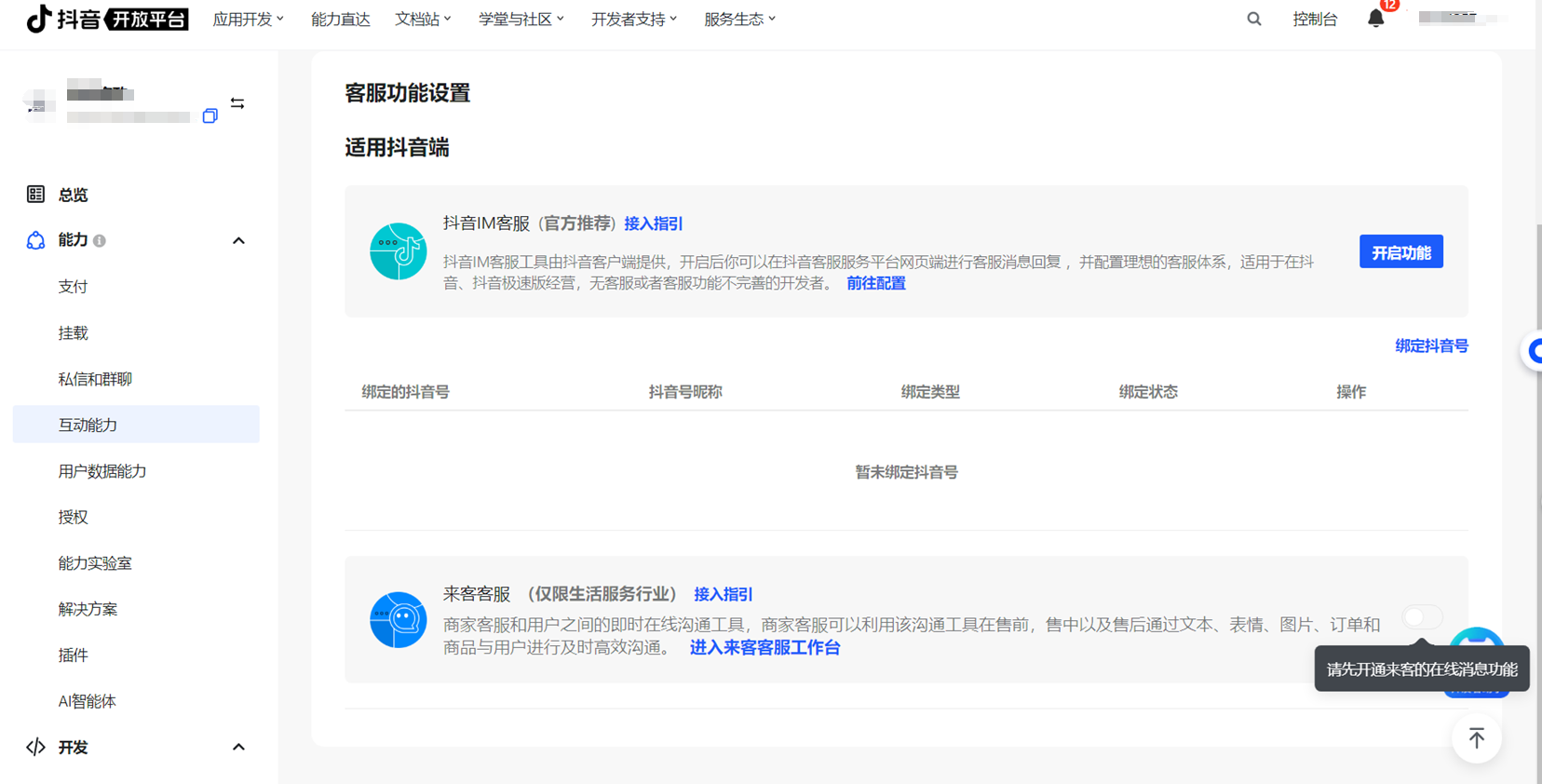Click the 绑定抖音号 link
Image resolution: width=1542 pixels, height=784 pixels.
pos(1430,346)
